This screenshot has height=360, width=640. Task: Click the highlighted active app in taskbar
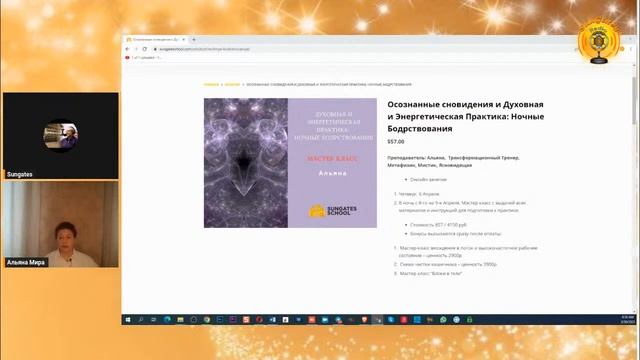click(378, 320)
